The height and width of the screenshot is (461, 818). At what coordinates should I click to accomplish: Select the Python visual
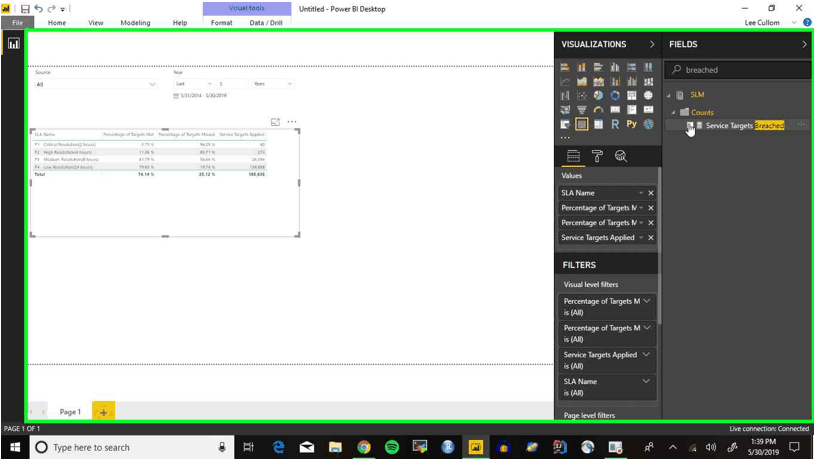tap(632, 124)
